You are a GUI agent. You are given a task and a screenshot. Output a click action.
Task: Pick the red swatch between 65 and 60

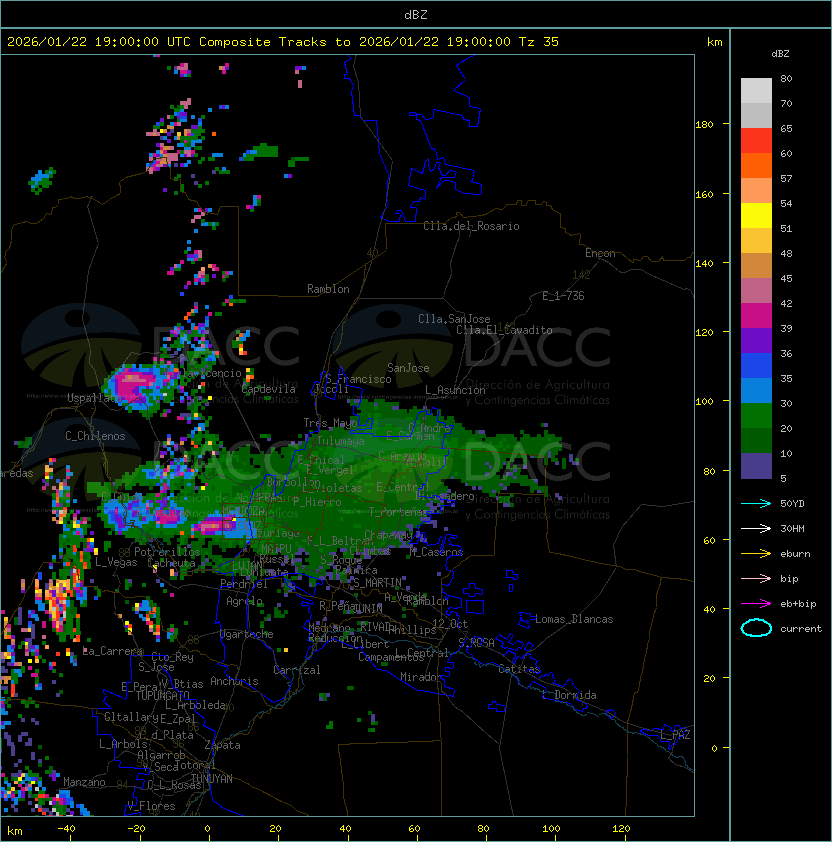point(756,141)
